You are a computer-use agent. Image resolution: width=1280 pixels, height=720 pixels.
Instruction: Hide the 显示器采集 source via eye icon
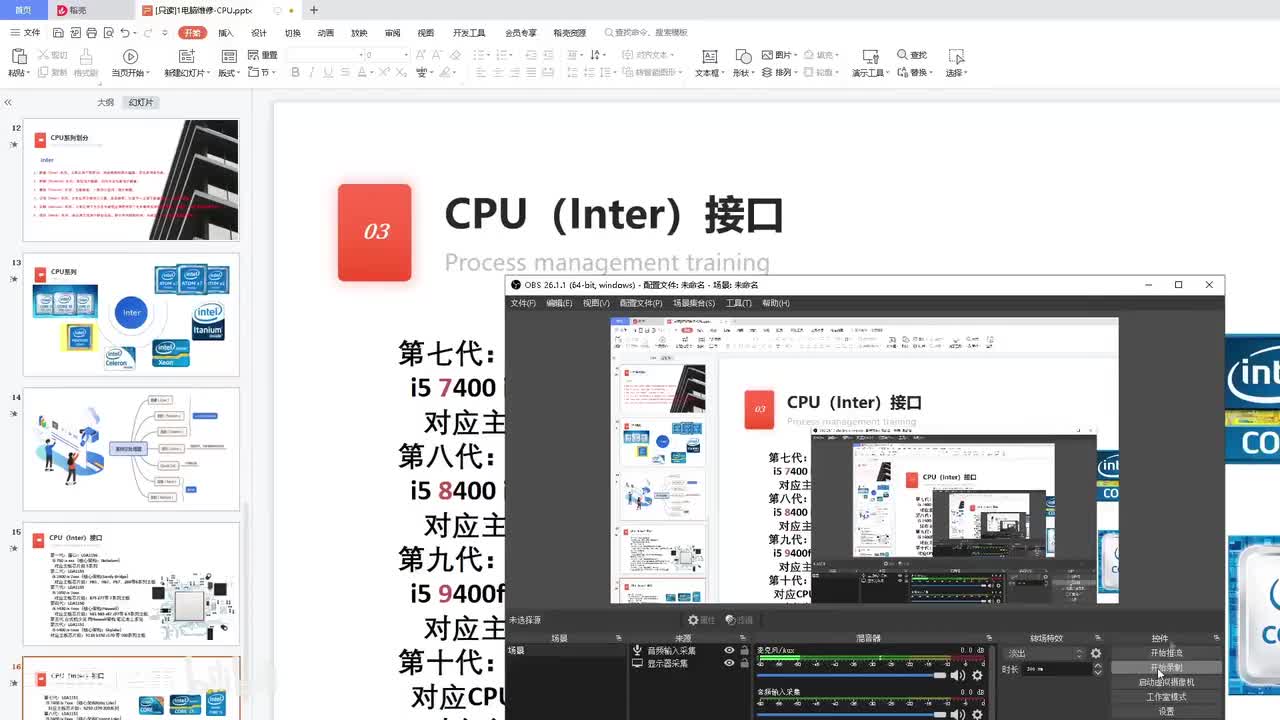pyautogui.click(x=729, y=663)
